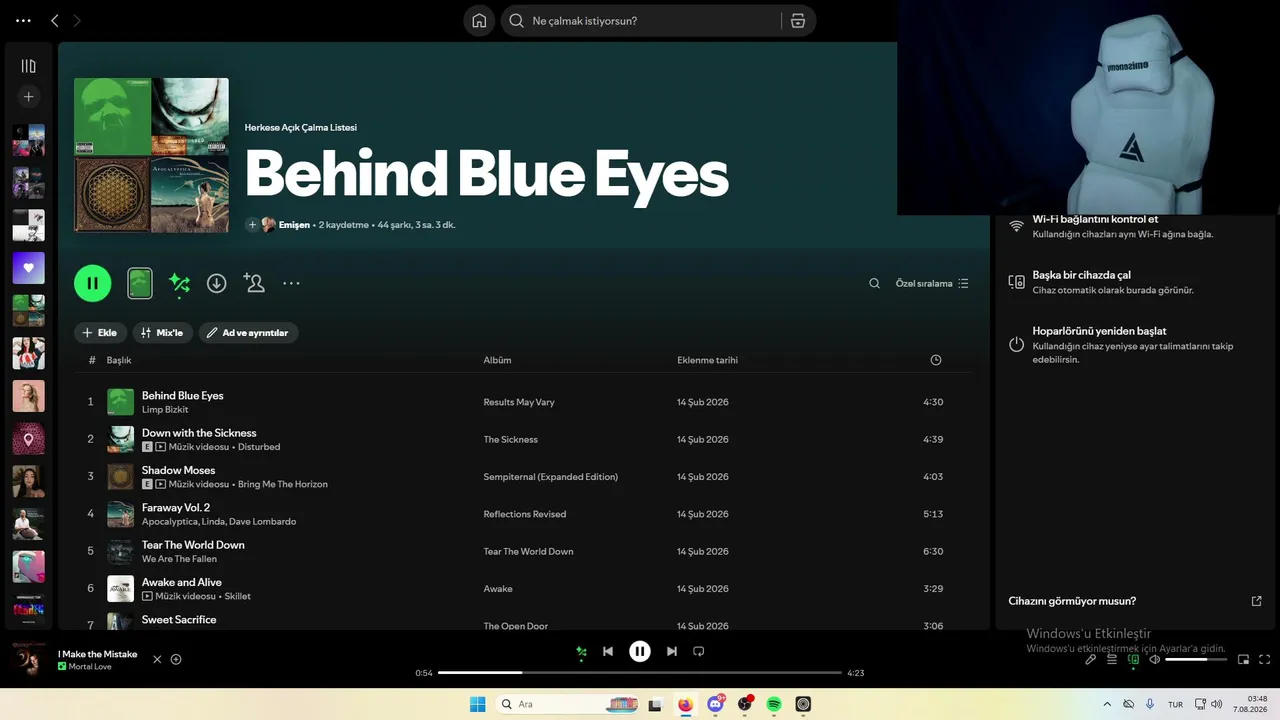Screen dimensions: 1280x720
Task: Pause playback in the player bar
Action: pos(640,652)
